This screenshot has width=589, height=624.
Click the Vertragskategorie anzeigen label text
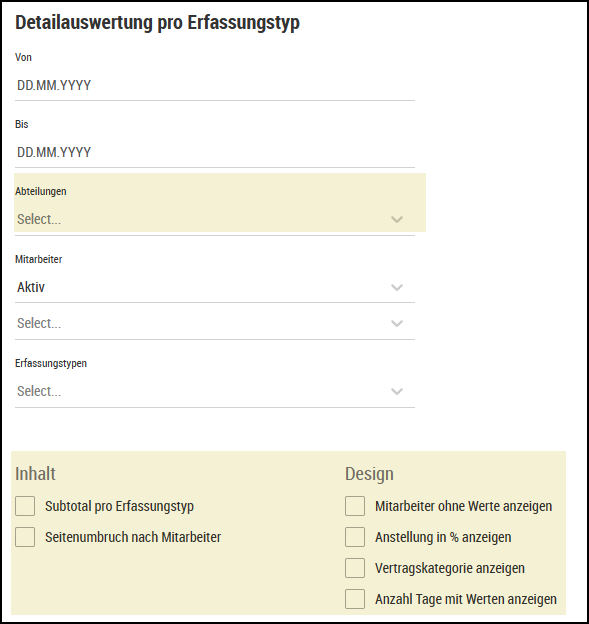450,568
